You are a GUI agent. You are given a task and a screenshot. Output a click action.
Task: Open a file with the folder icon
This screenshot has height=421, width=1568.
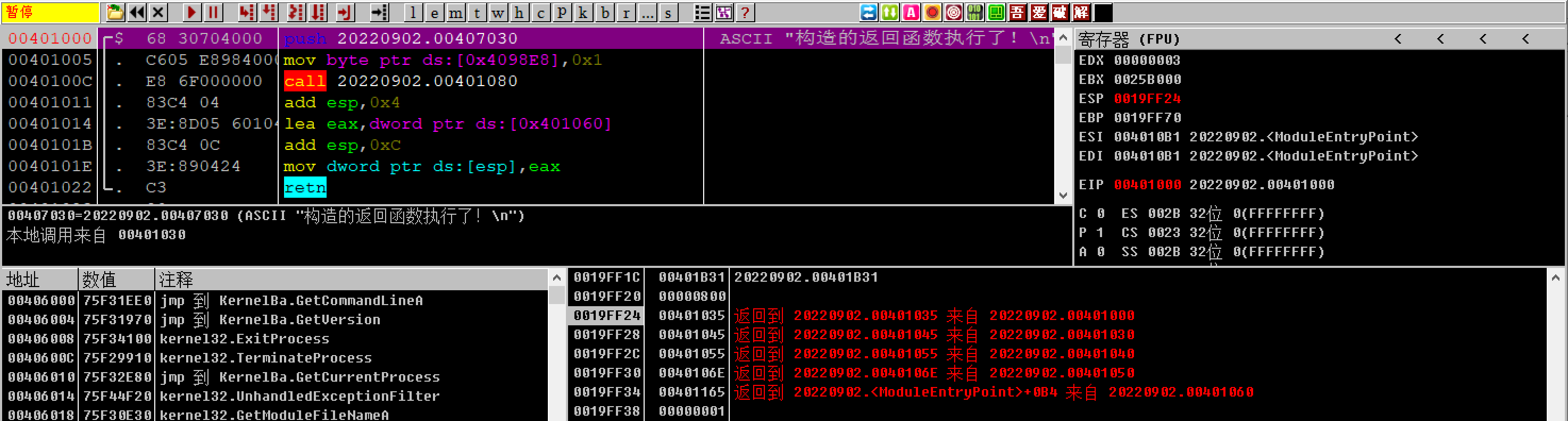point(115,12)
